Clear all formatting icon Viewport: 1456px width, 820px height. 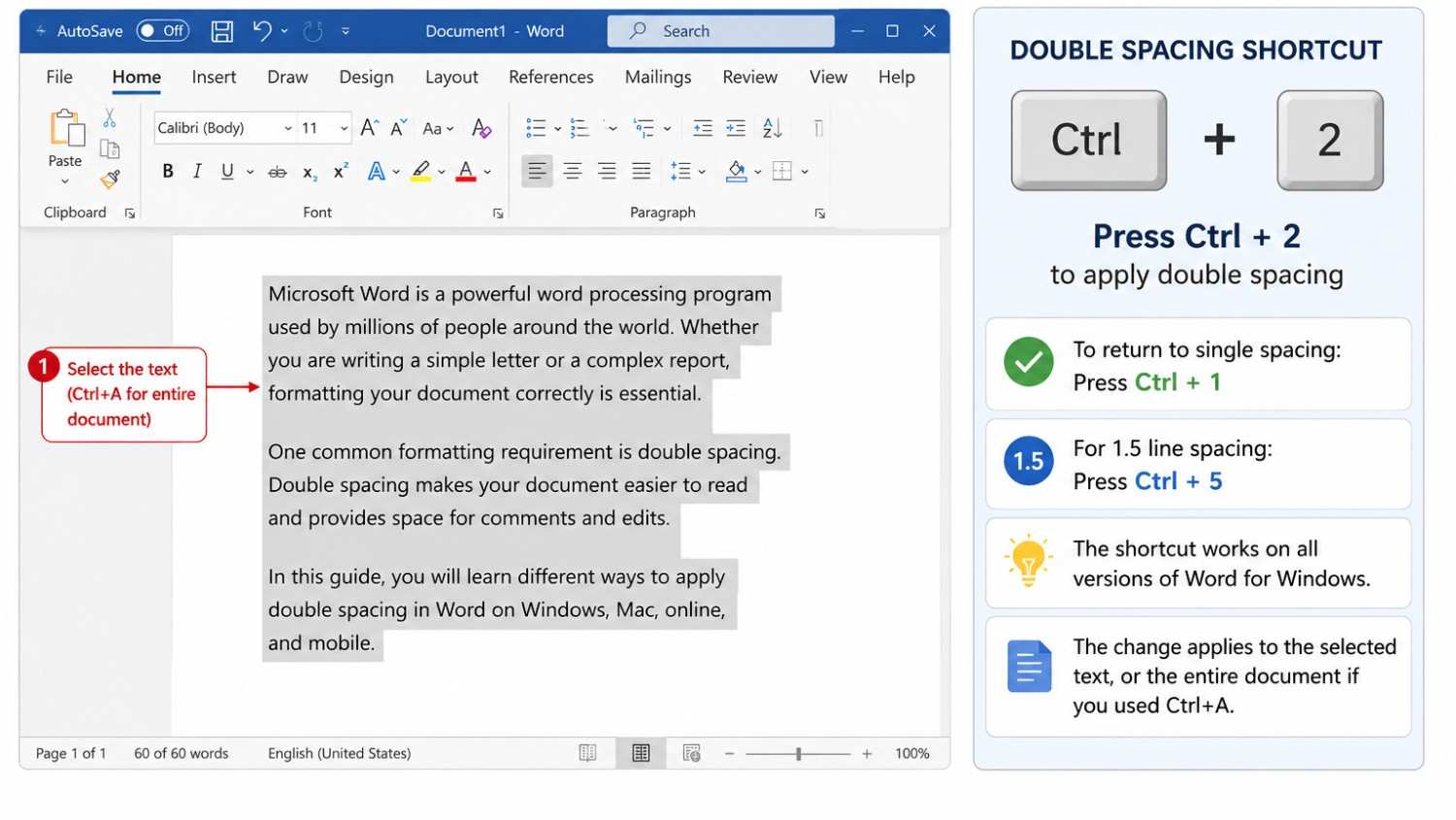click(481, 128)
